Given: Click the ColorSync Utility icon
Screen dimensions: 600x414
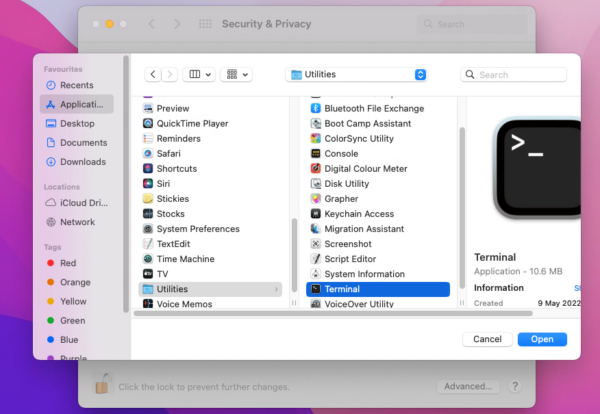Looking at the screenshot, I should pyautogui.click(x=315, y=138).
